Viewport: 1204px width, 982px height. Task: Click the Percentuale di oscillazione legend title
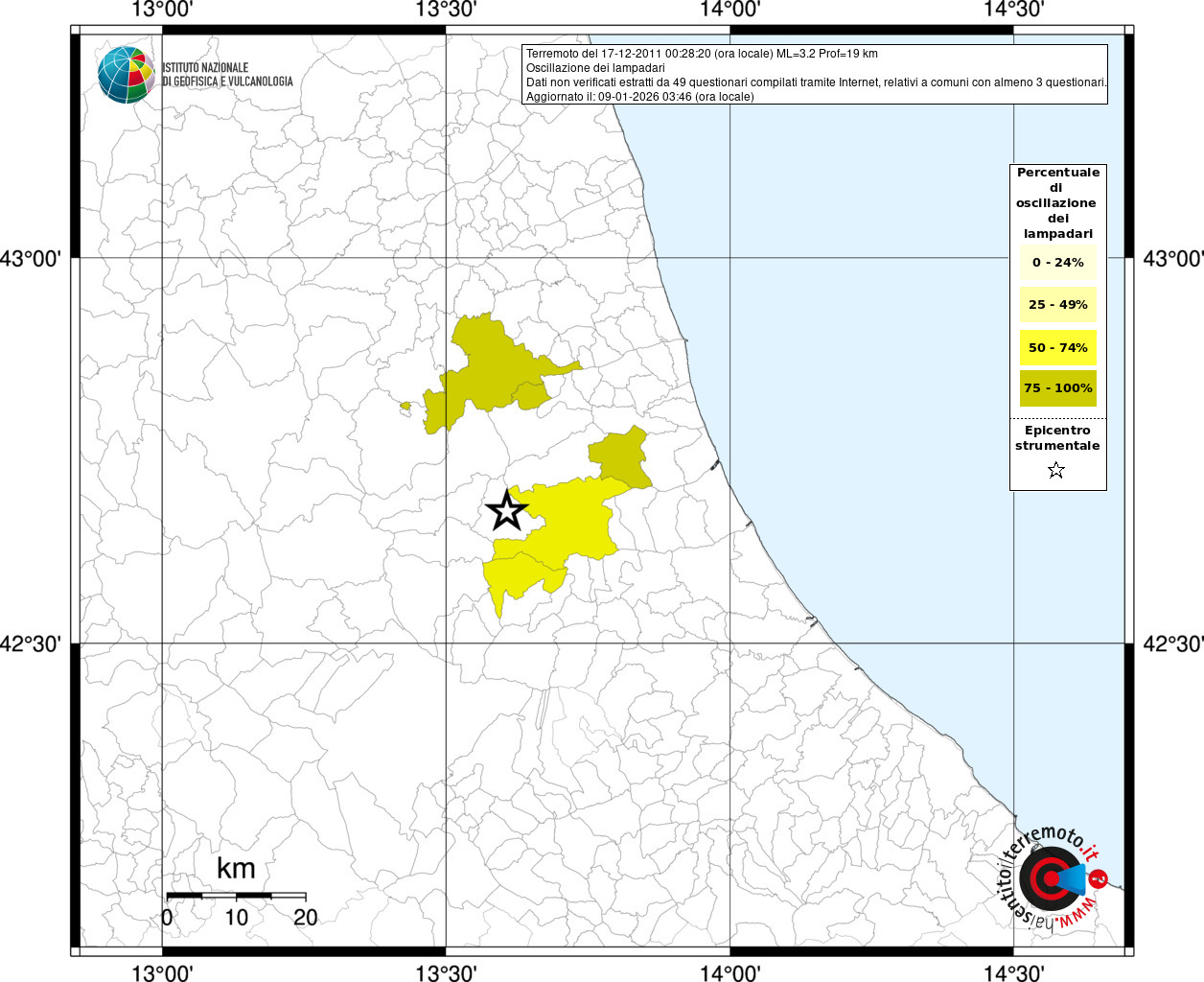coord(1057,202)
